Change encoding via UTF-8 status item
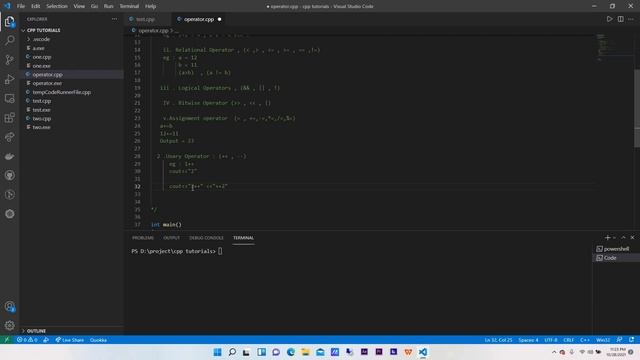 point(551,340)
